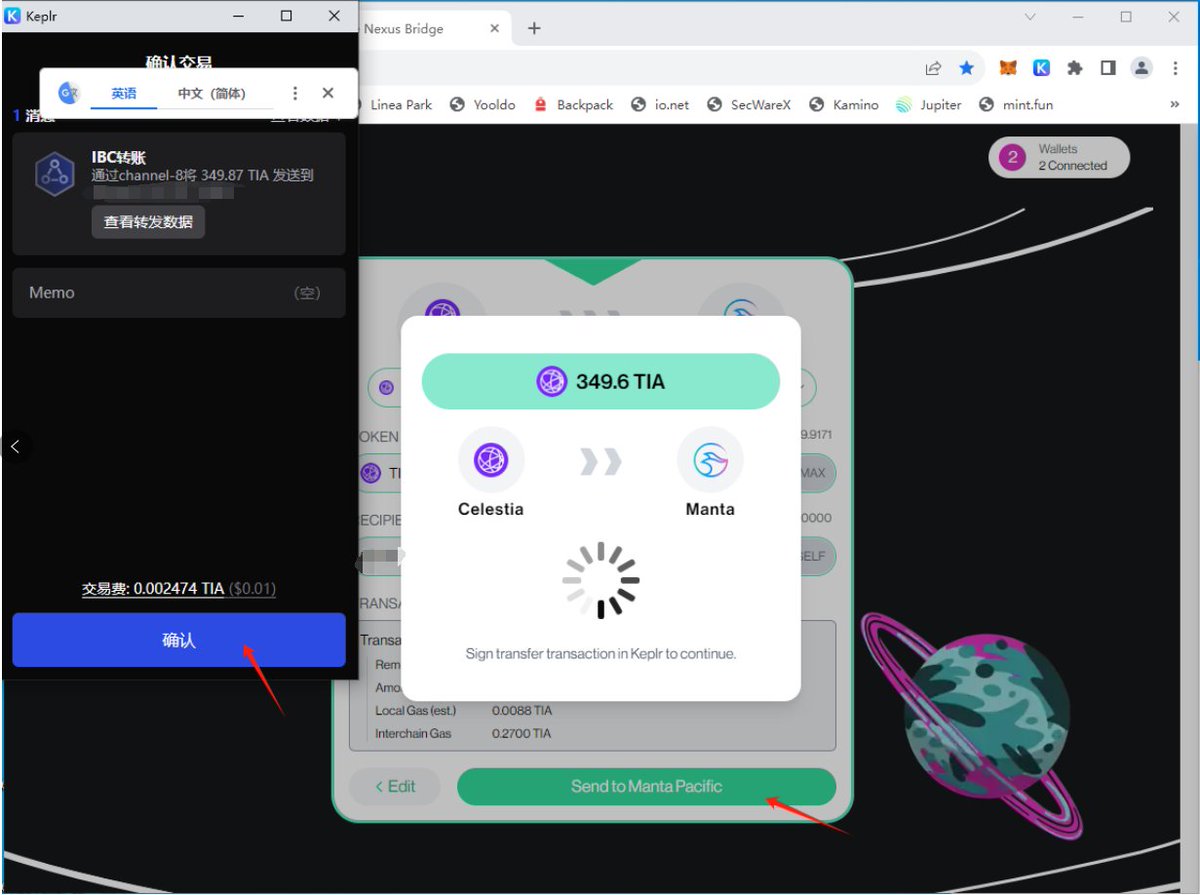Open the Jupiter bookmark
This screenshot has width=1200, height=895.
(x=928, y=104)
